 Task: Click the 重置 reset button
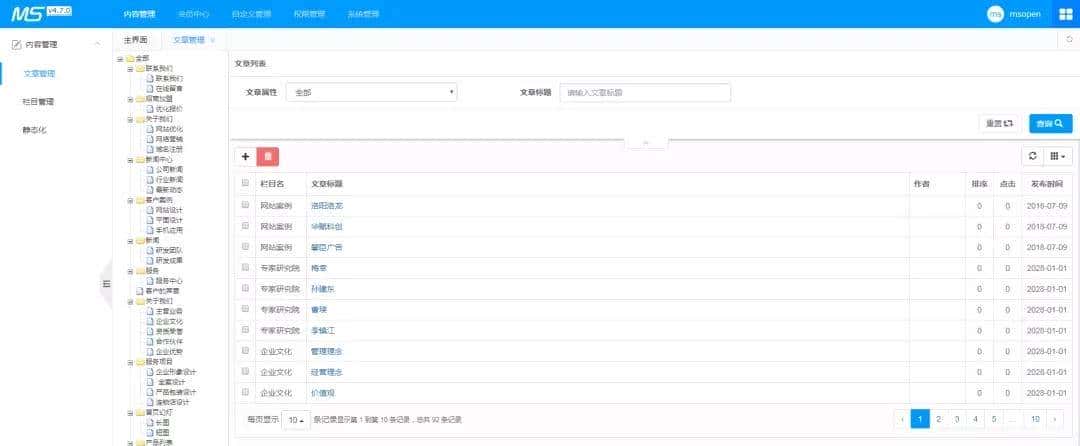pyautogui.click(x=999, y=123)
